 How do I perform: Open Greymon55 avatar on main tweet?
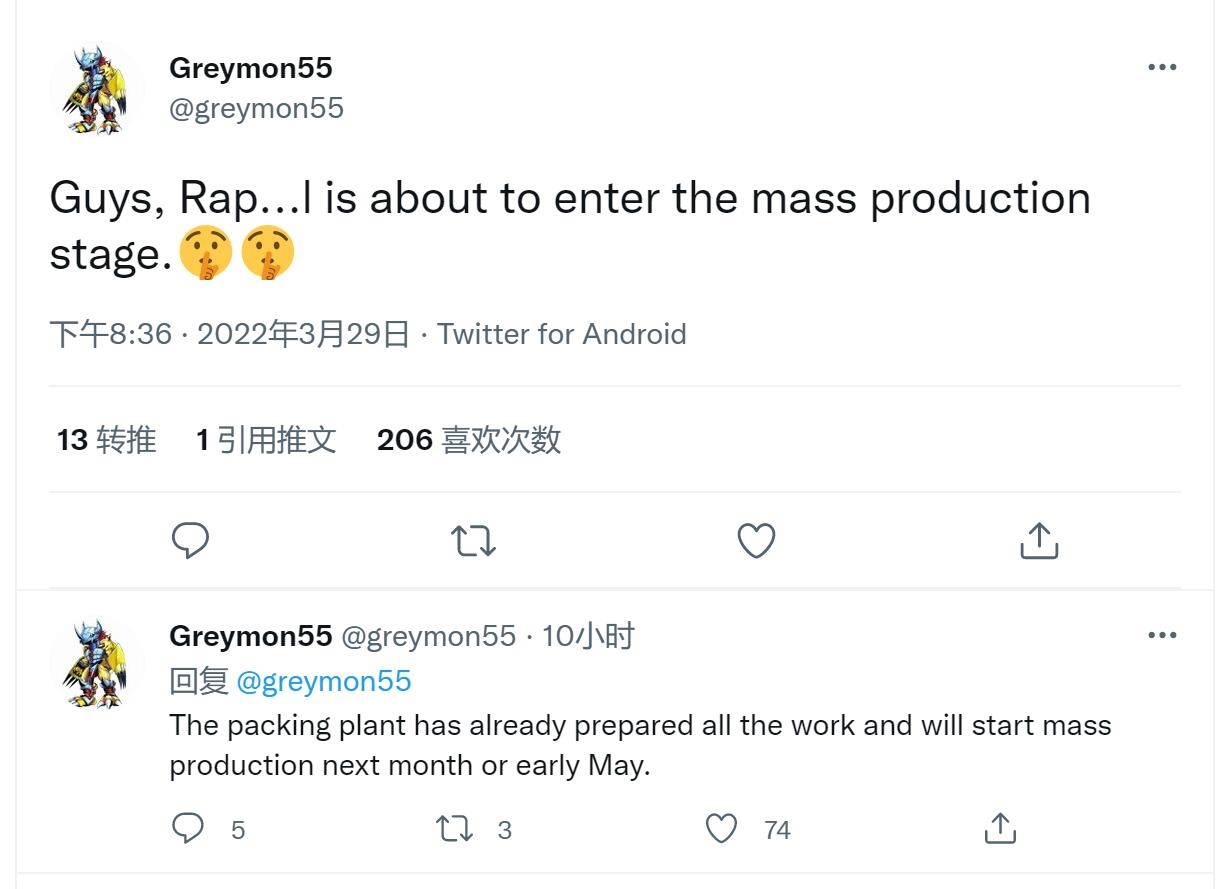(96, 90)
